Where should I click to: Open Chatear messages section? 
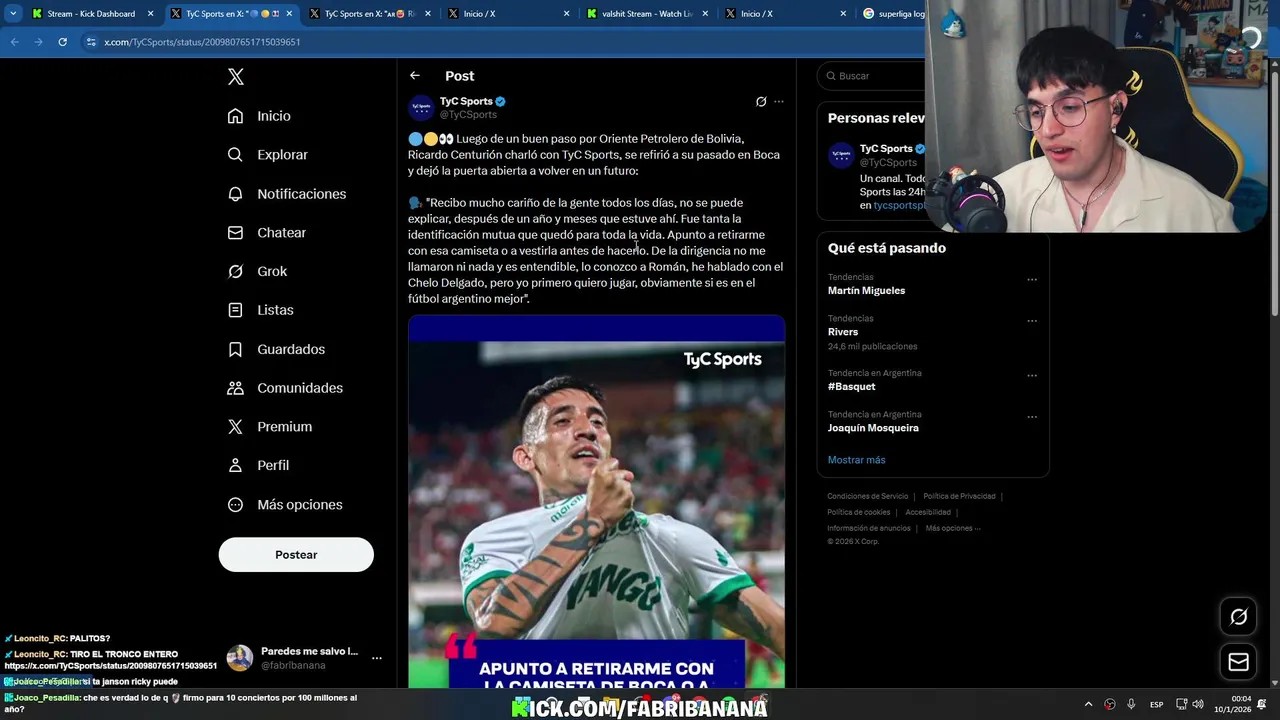266,232
